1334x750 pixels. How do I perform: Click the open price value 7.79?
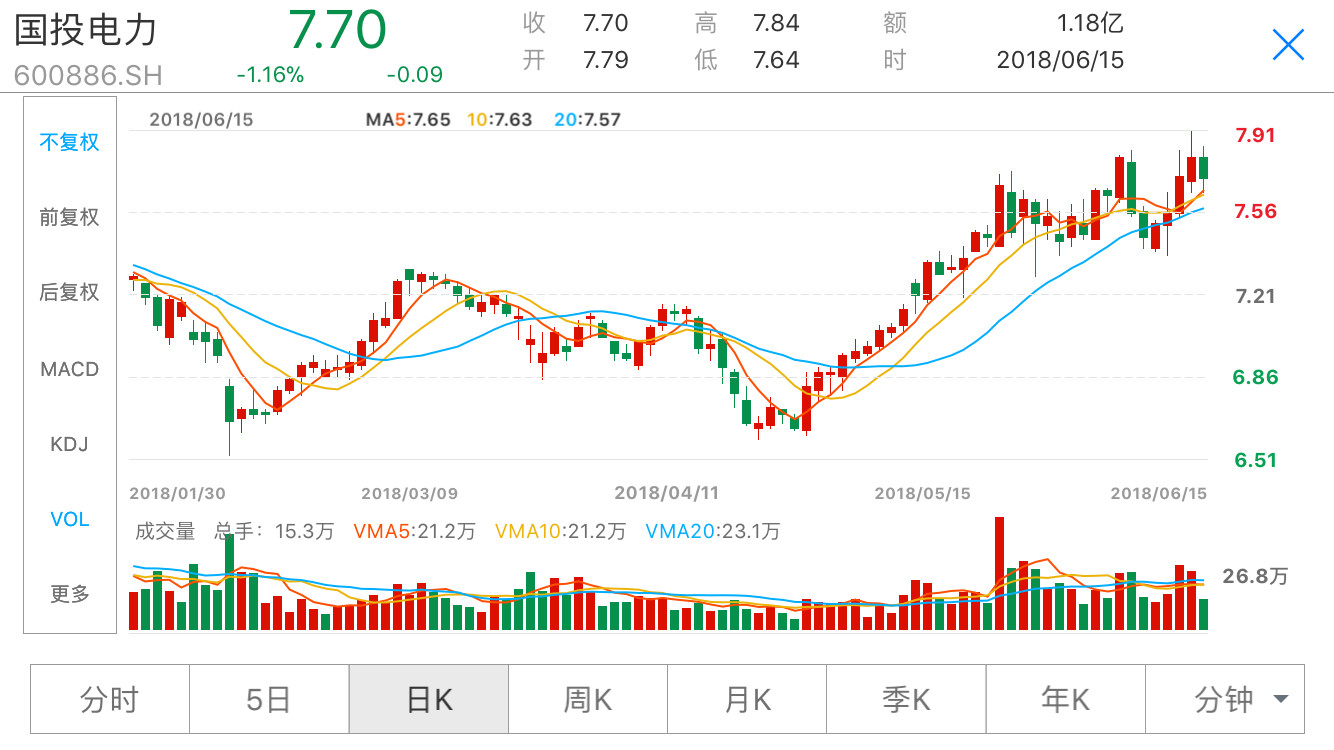[x=606, y=60]
